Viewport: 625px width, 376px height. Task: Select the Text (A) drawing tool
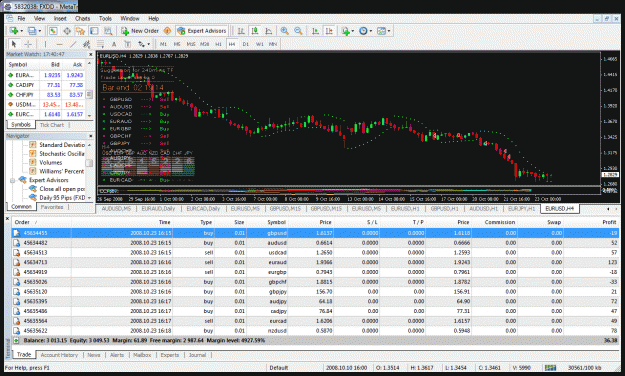coord(114,44)
